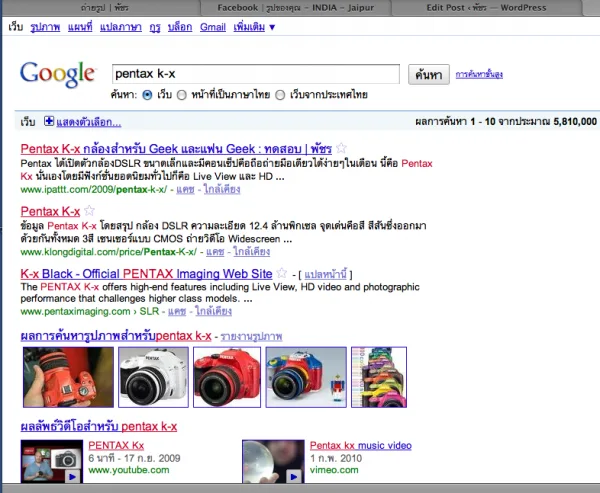Viewport: 600px width, 493px height.
Task: Open the PENTAX Kx video title link
Action: (x=116, y=446)
